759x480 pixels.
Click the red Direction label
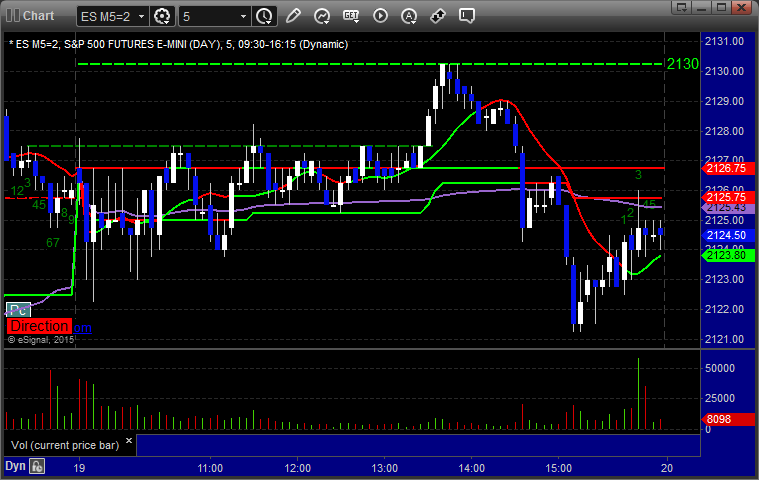(39, 326)
